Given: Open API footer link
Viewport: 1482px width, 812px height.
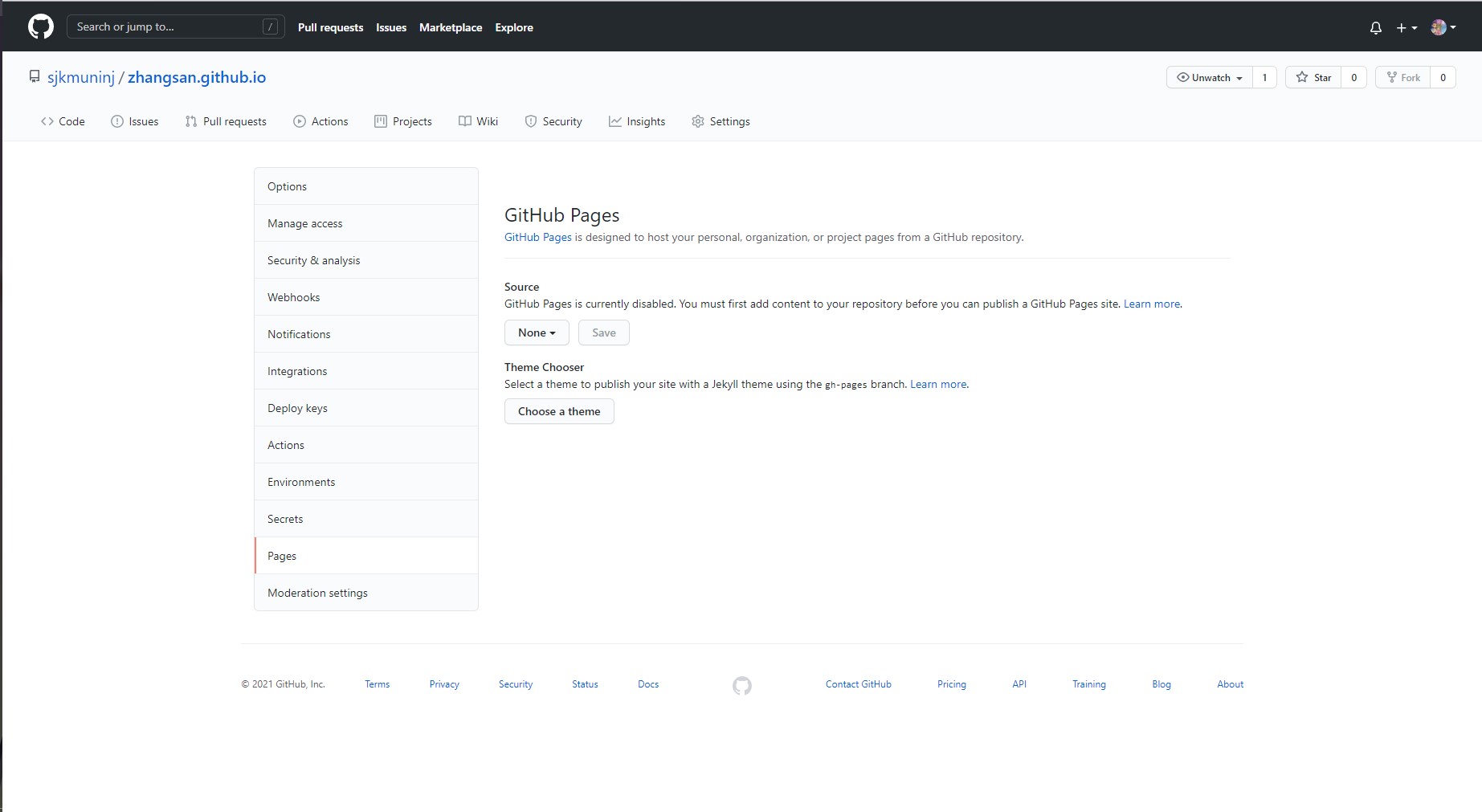Looking at the screenshot, I should [1019, 684].
